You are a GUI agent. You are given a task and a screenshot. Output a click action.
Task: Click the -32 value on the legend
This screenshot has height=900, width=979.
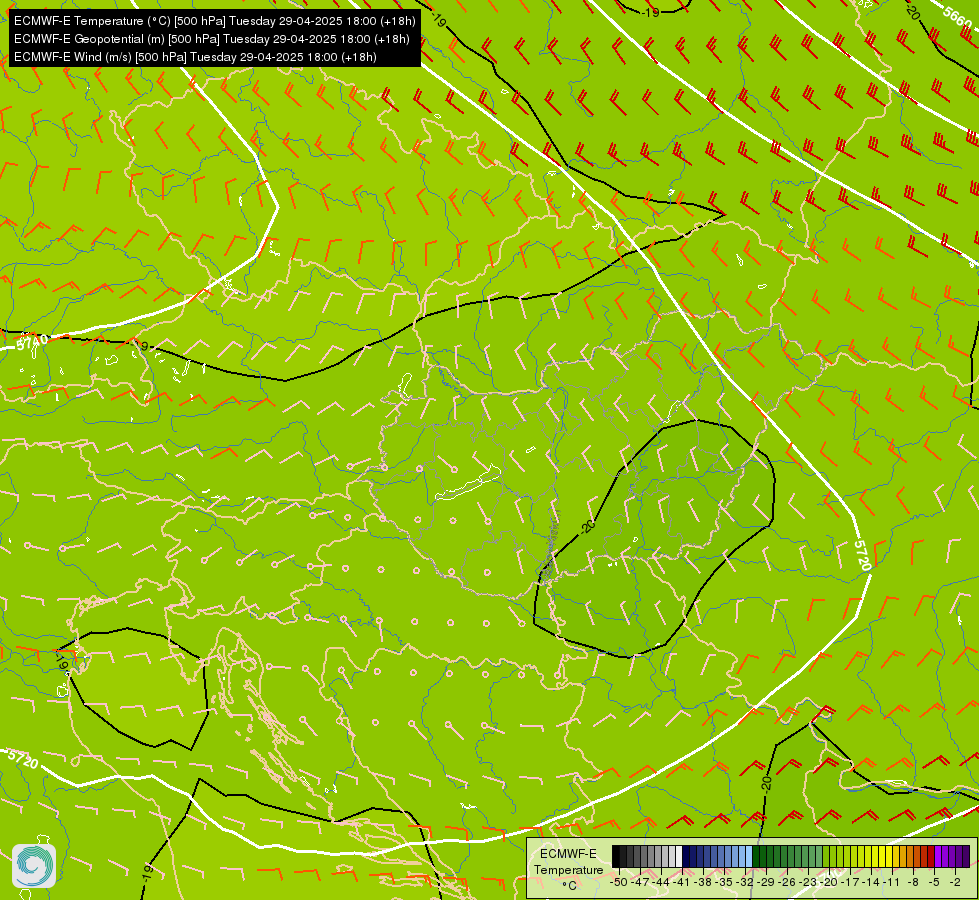click(x=745, y=883)
